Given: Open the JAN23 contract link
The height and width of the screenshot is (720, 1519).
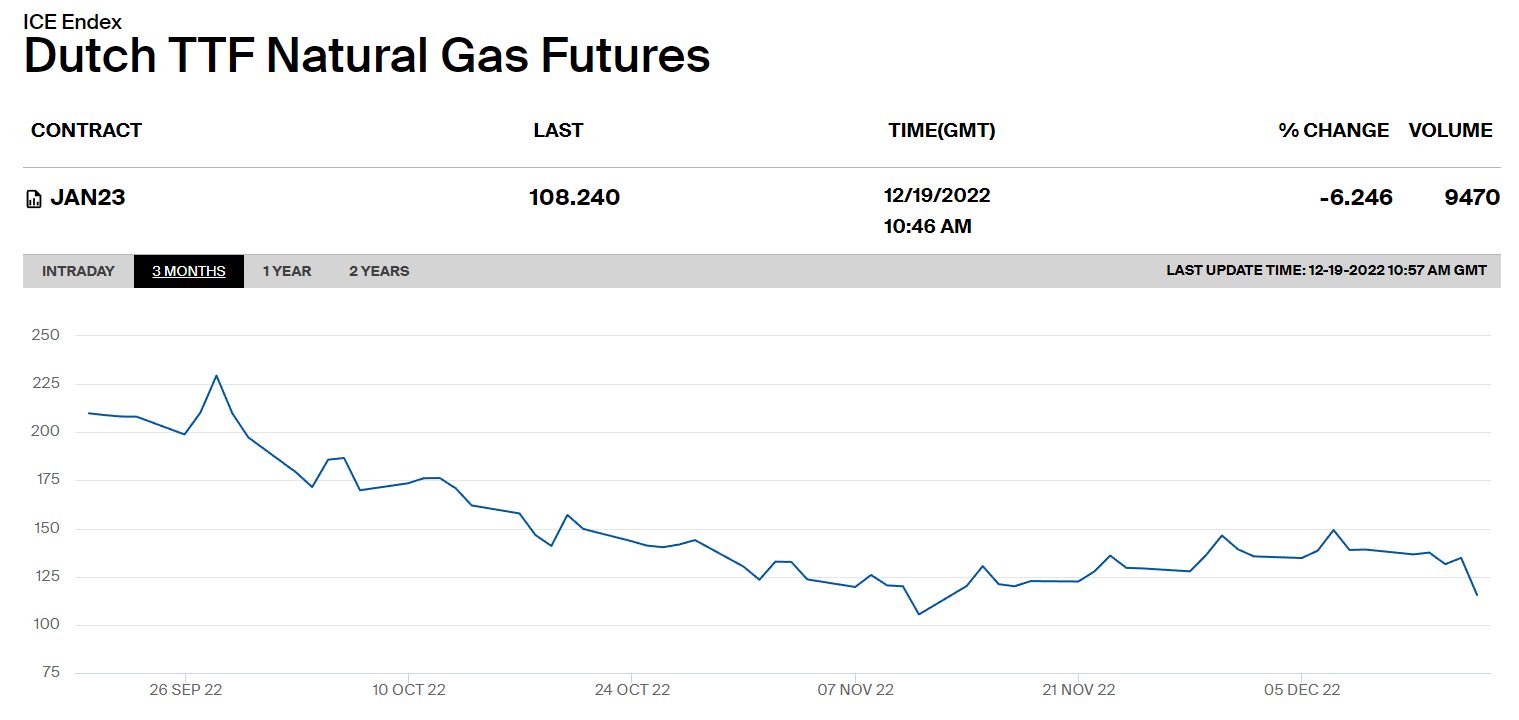Looking at the screenshot, I should pyautogui.click(x=88, y=198).
